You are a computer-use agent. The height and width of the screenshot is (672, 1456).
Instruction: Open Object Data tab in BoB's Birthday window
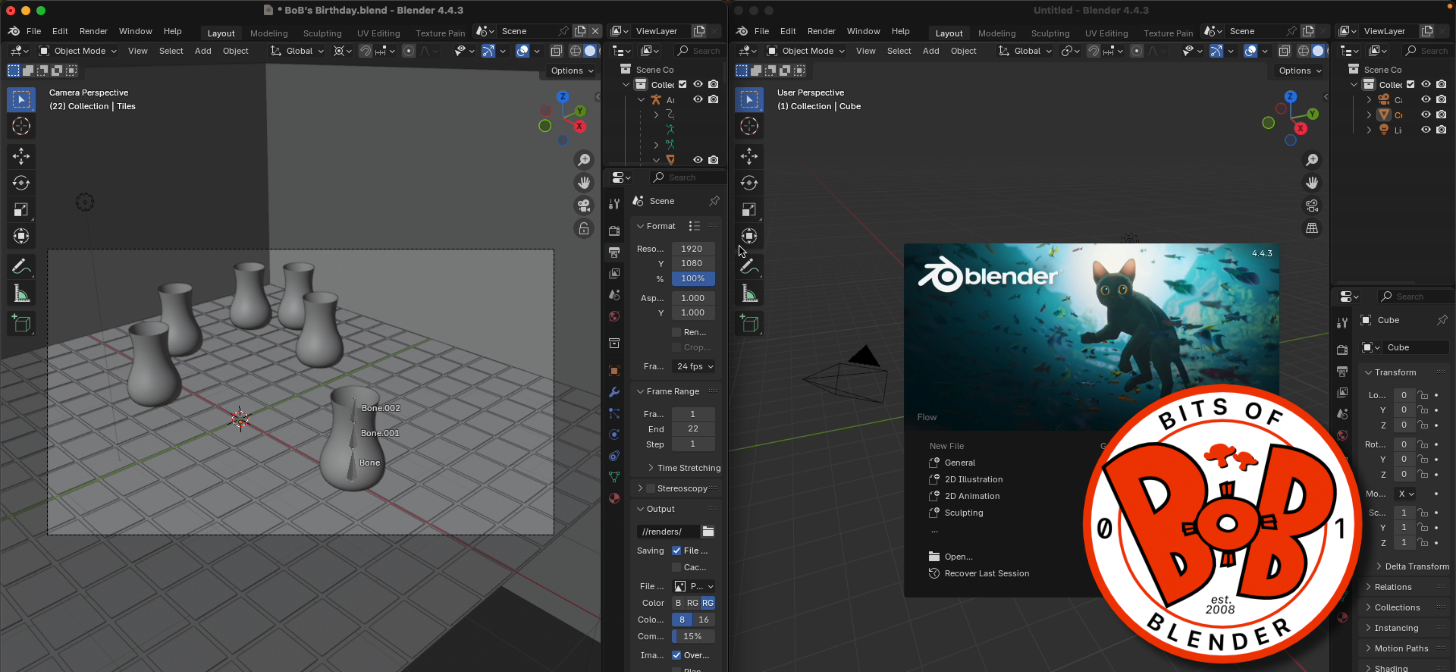click(x=614, y=476)
